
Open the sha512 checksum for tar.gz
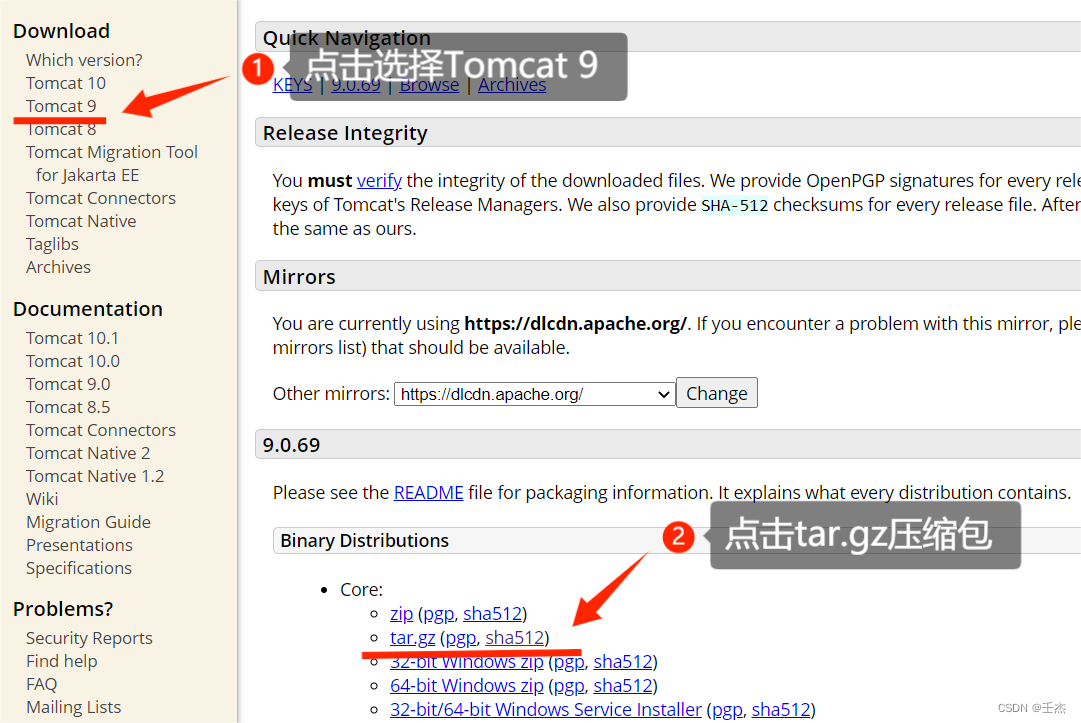pos(515,637)
